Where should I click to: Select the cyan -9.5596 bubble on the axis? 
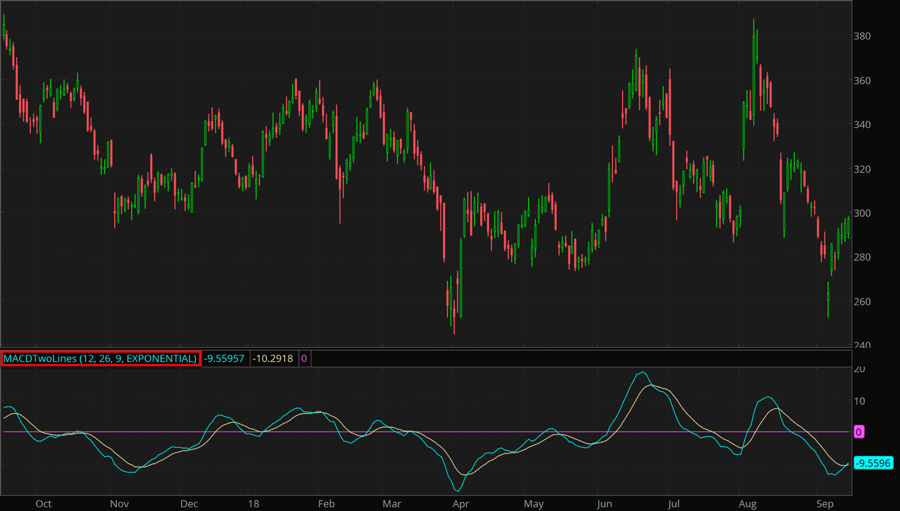click(873, 464)
